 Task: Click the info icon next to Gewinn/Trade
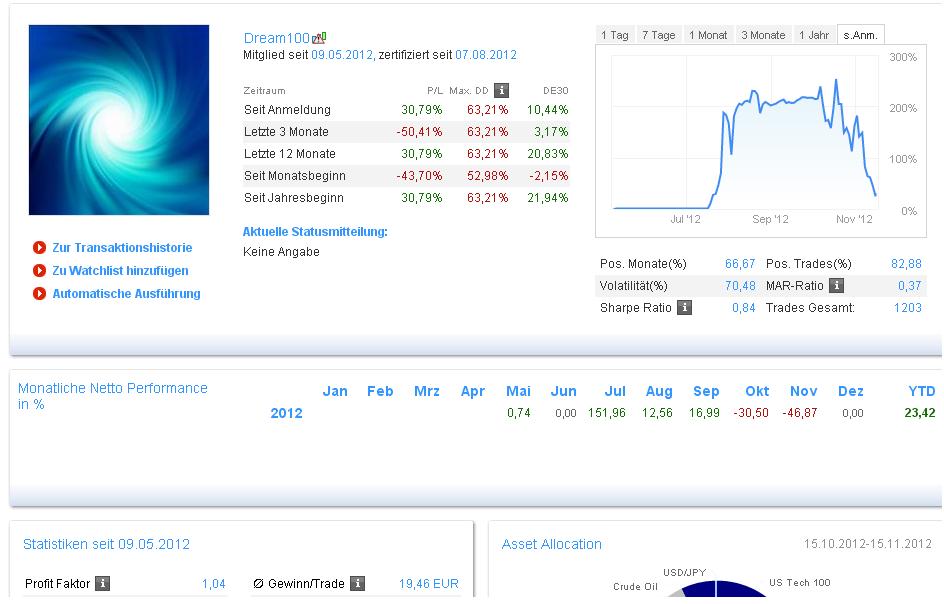pyautogui.click(x=357, y=584)
